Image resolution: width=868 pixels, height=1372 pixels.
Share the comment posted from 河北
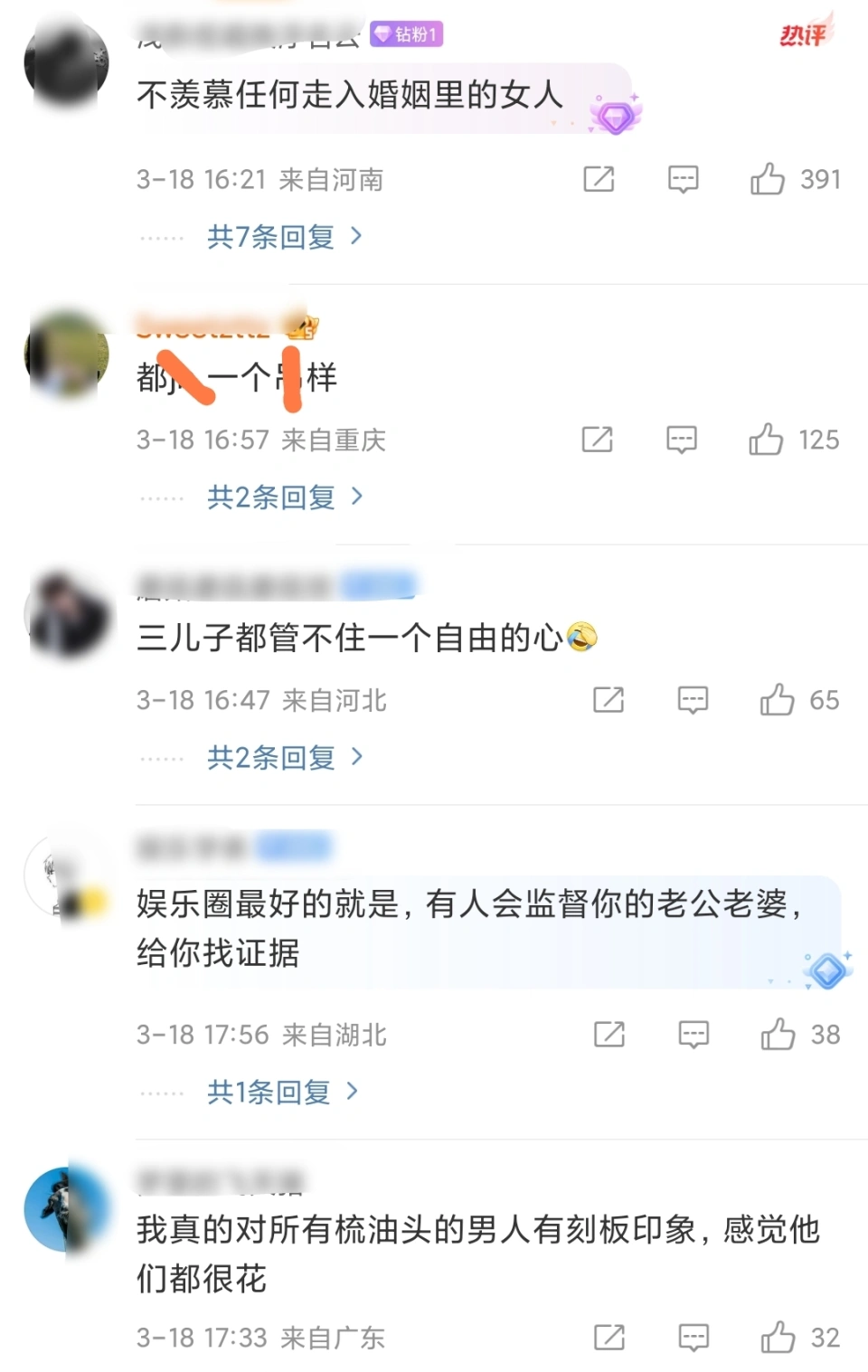pos(609,700)
